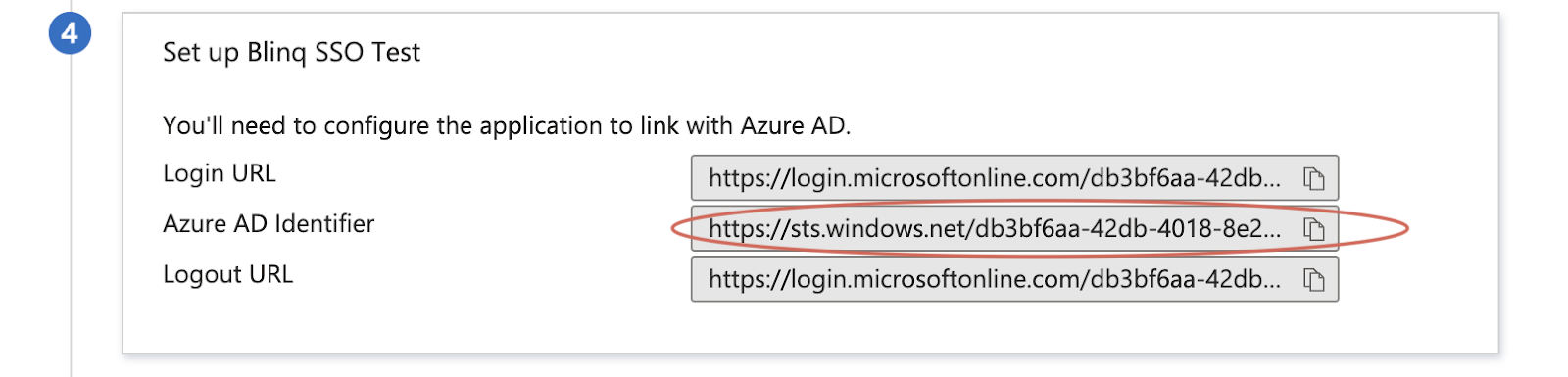Copy the Azure AD Identifier value

pos(1313,229)
